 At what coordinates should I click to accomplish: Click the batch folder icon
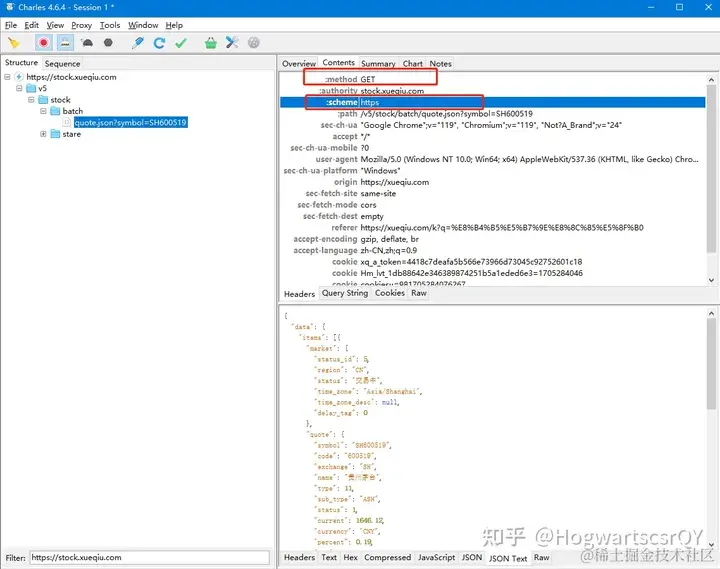(x=55, y=111)
